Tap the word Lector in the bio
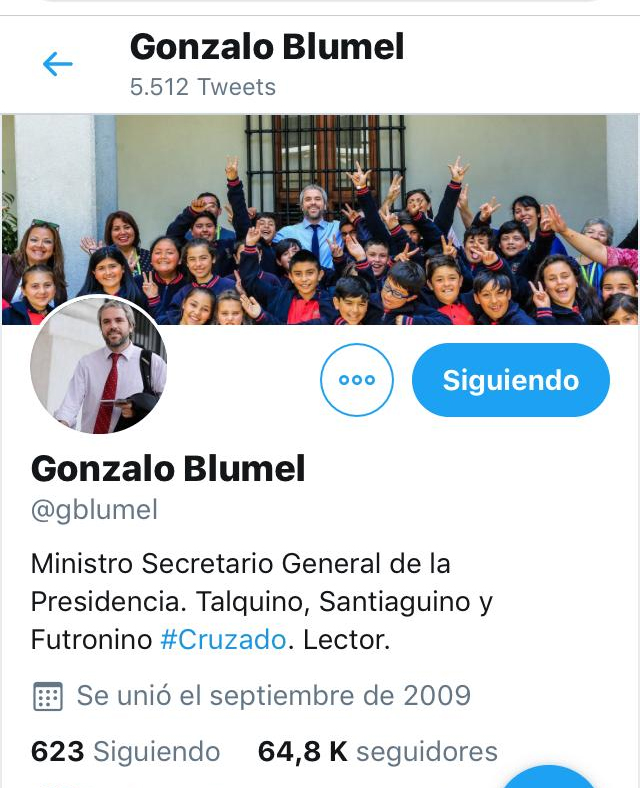This screenshot has width=640, height=788. (346, 640)
